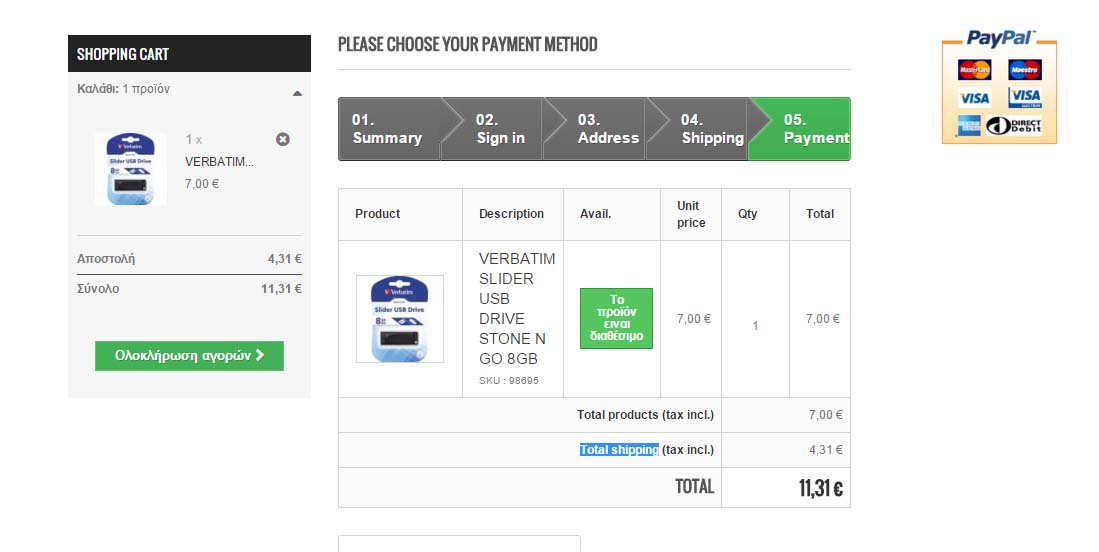Collapse the shopping cart contents arrow
The width and height of the screenshot is (1099, 552).
[x=297, y=93]
